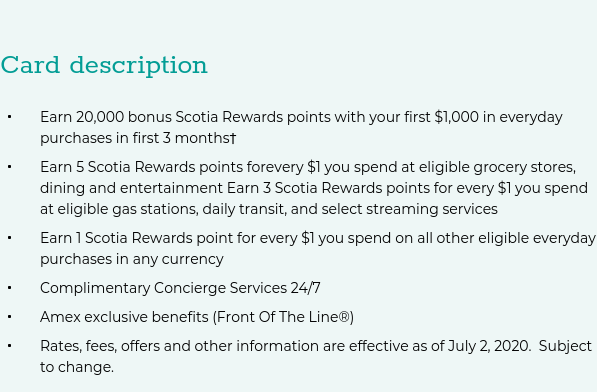
Task: Click the 'Front Of The Line' text
Action: (x=277, y=317)
